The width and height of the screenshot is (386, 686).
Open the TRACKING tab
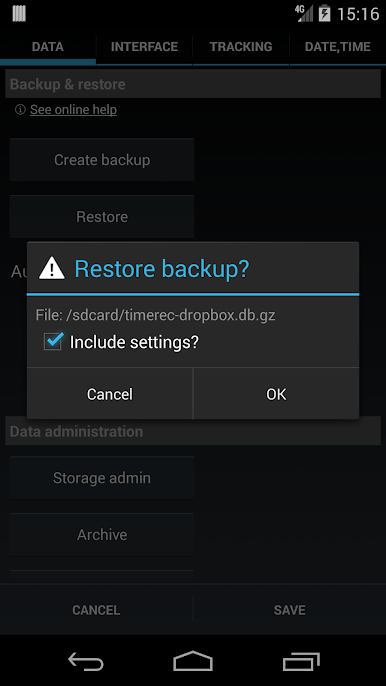pyautogui.click(x=241, y=47)
